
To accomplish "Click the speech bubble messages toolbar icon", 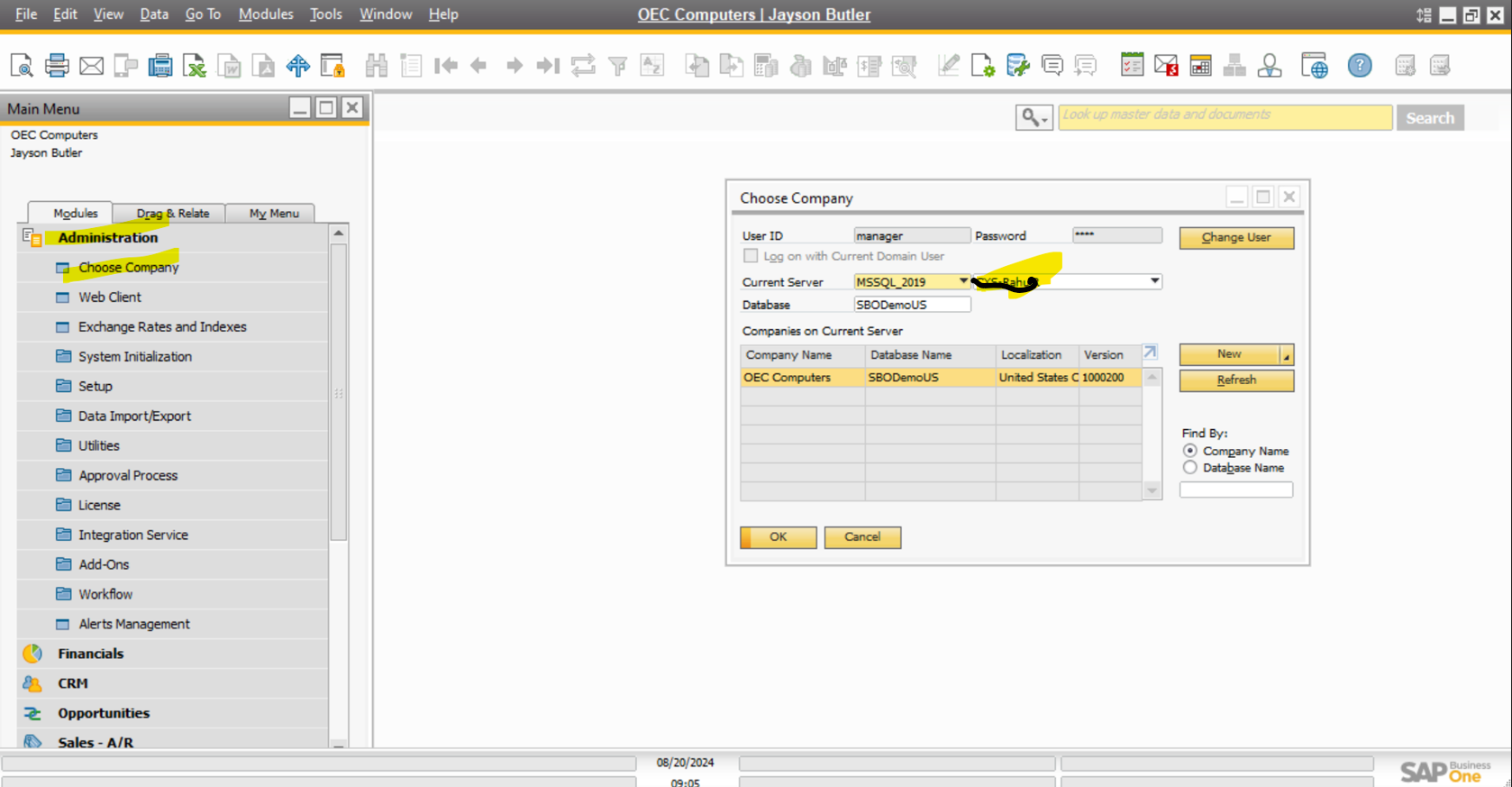I will coord(1052,65).
